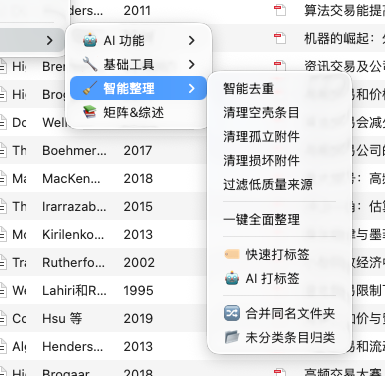Click title 机器的崛起 in list
The width and height of the screenshot is (385, 376).
point(344,38)
